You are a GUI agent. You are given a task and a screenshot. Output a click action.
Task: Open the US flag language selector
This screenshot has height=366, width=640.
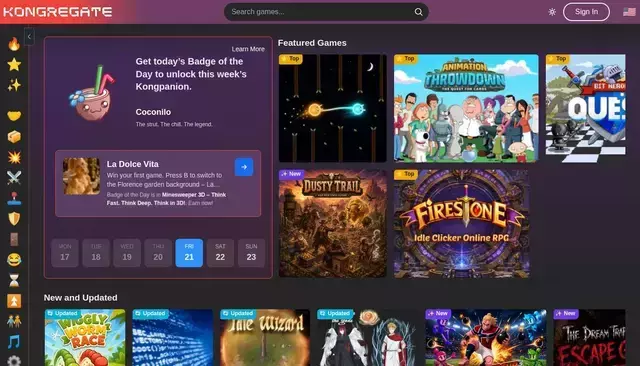click(x=629, y=12)
